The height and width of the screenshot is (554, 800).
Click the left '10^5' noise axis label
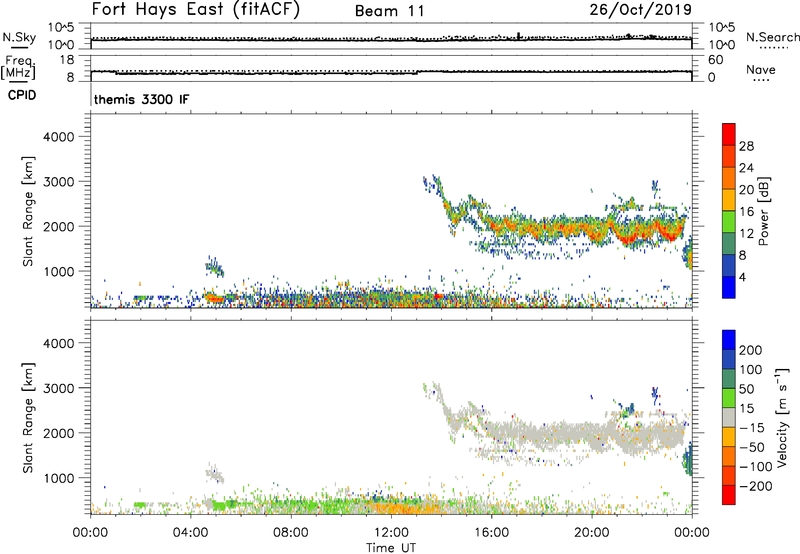61,28
